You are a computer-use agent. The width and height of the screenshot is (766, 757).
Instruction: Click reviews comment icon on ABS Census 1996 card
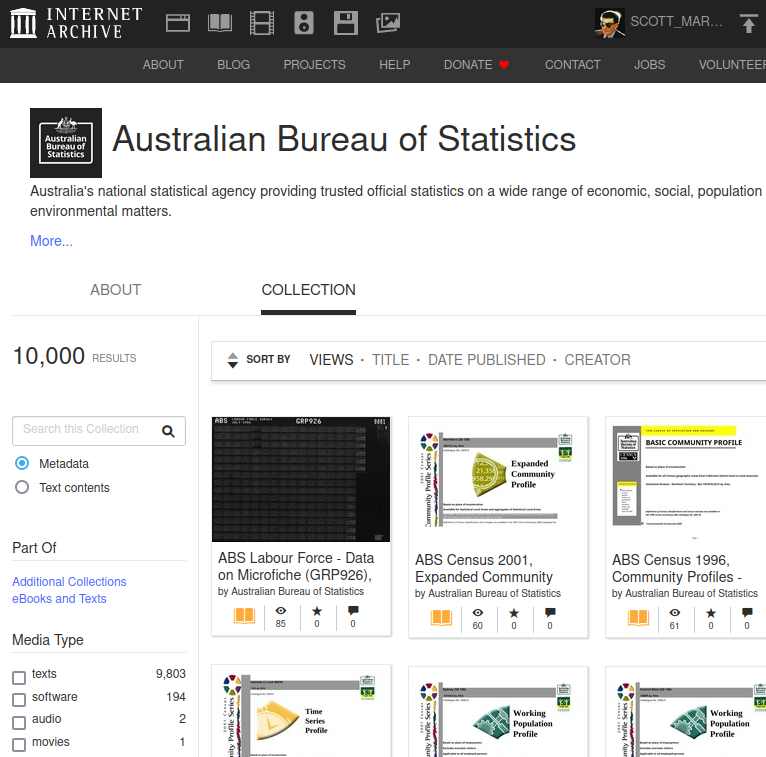[747, 612]
